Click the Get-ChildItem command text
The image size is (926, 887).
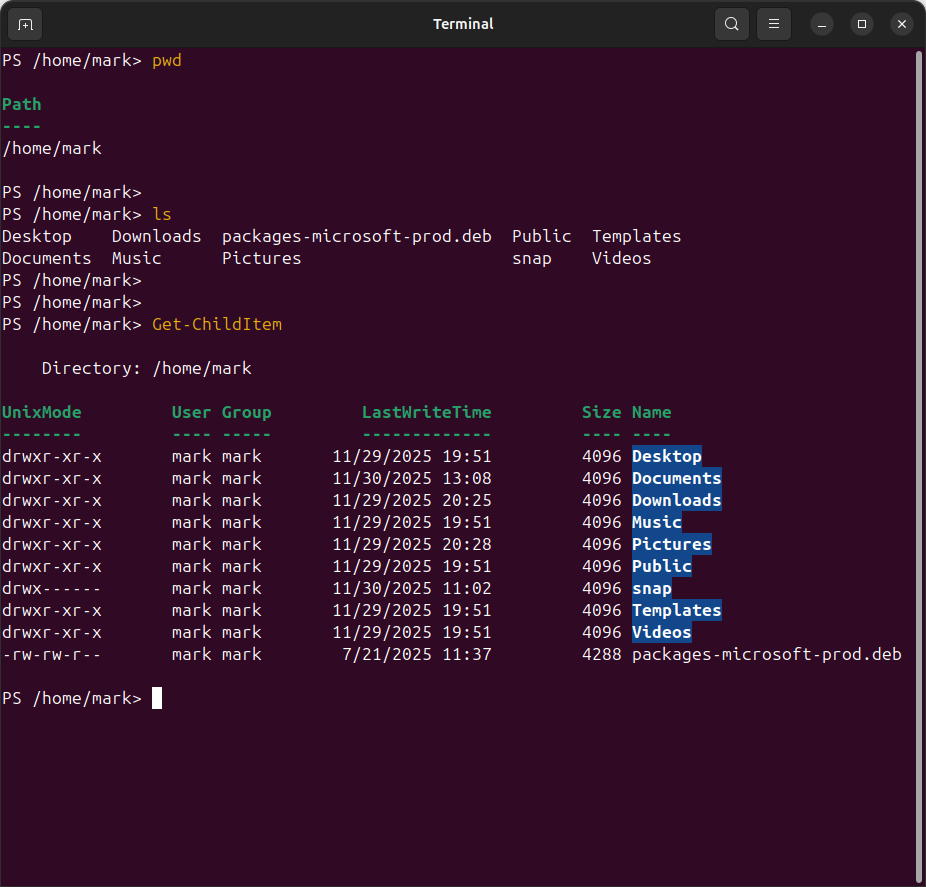[217, 324]
